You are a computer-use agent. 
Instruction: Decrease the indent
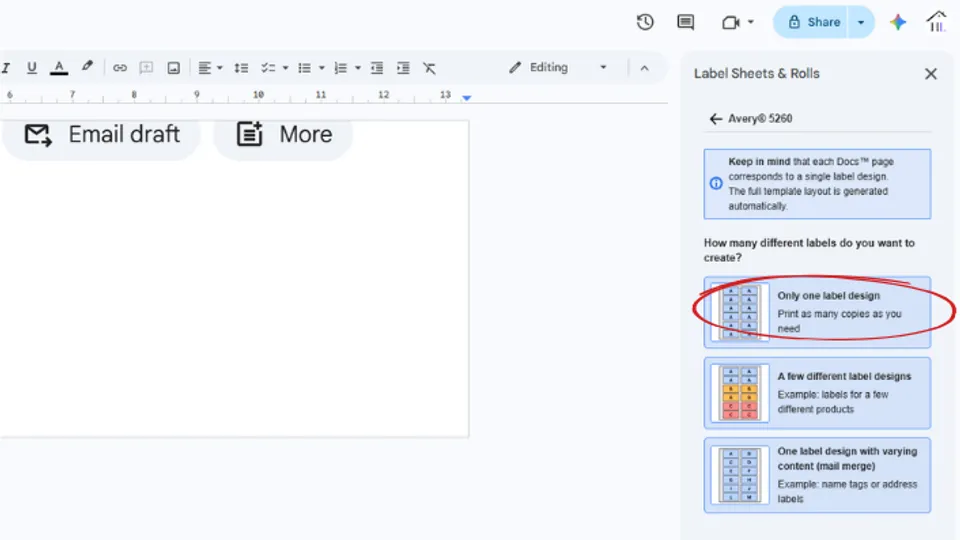pyautogui.click(x=377, y=67)
